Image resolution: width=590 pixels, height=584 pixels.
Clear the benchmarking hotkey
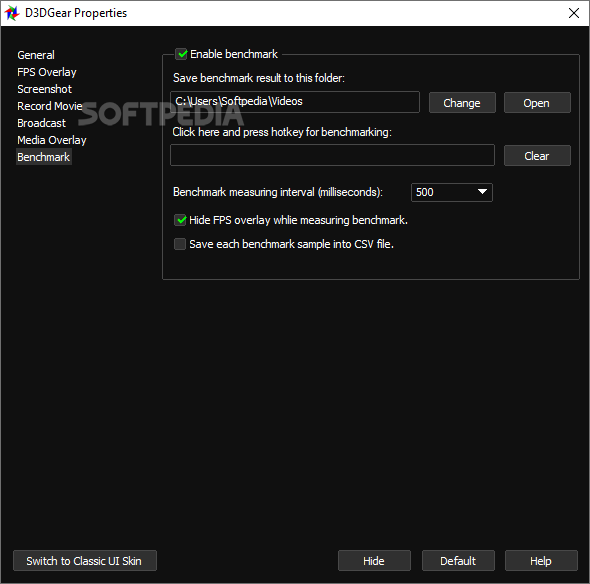[537, 155]
